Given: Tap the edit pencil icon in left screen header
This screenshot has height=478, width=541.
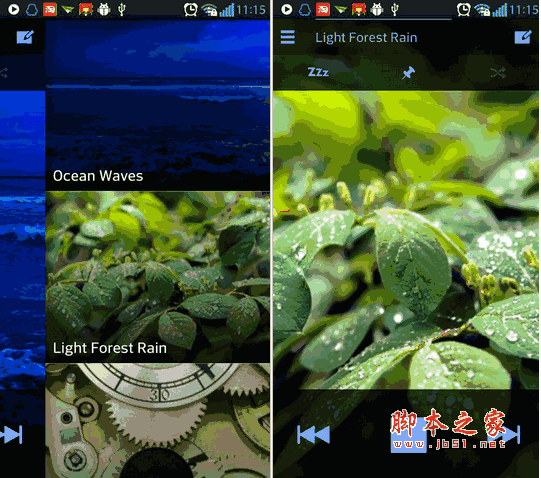Looking at the screenshot, I should point(25,37).
